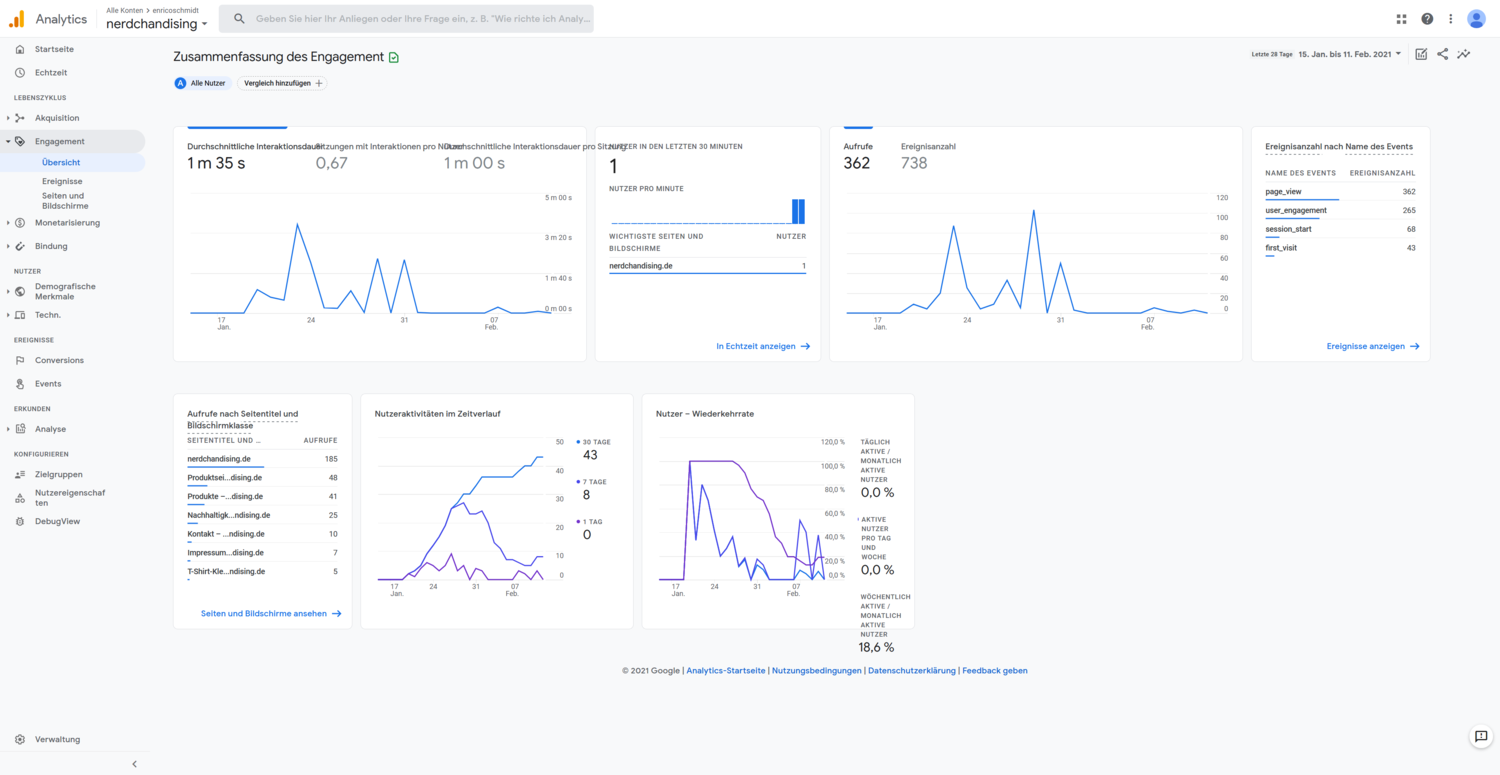This screenshot has height=775, width=1500.
Task: Open Seiten und Bildschirme ansehen link
Action: click(x=271, y=614)
